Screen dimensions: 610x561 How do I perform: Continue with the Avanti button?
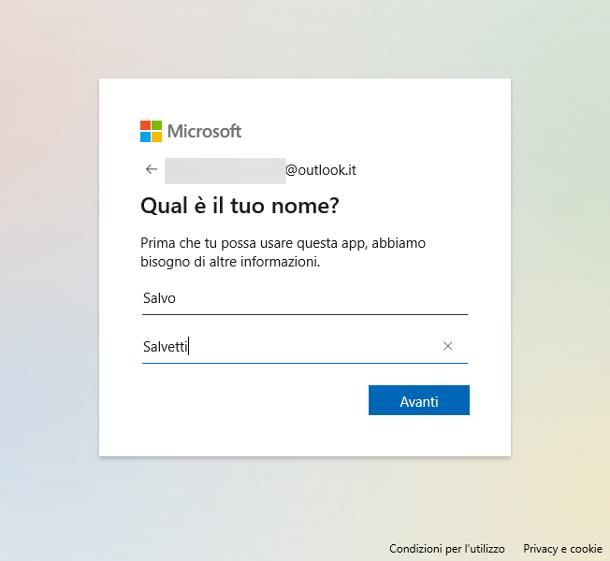[x=419, y=400]
